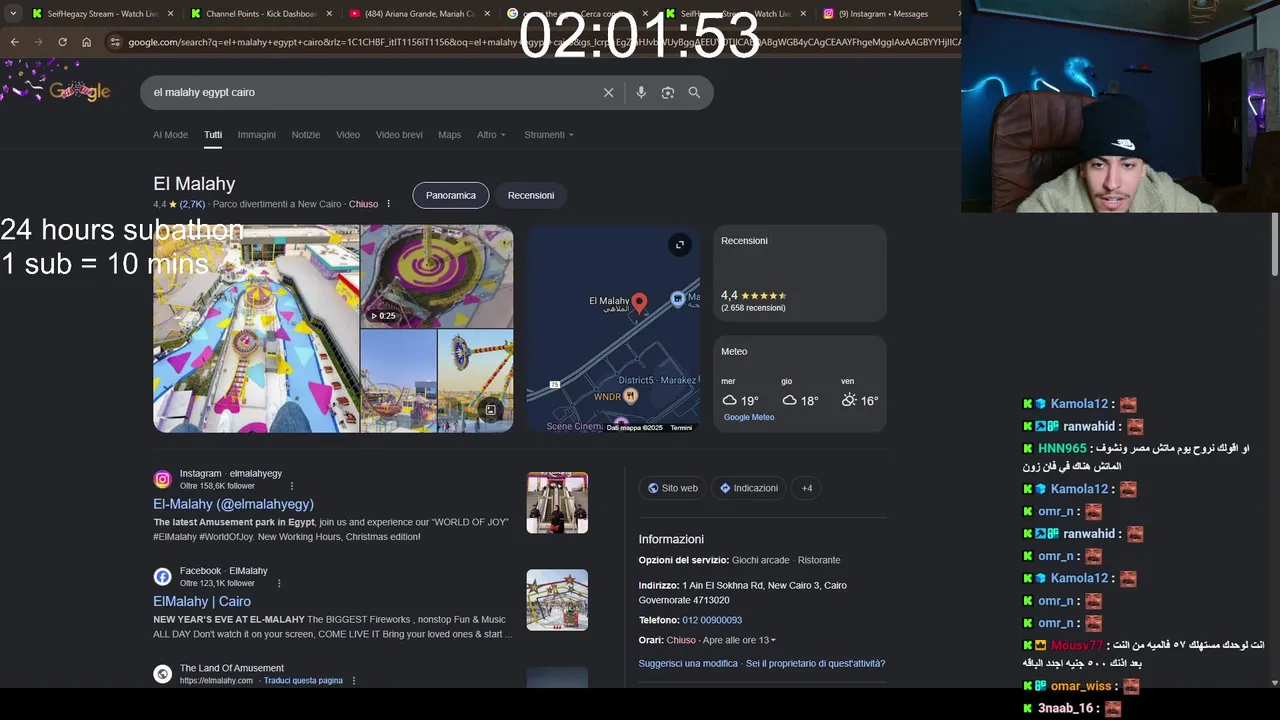Click the Land Of Amusement site icon
Viewport: 1280px width, 720px height.
163,673
